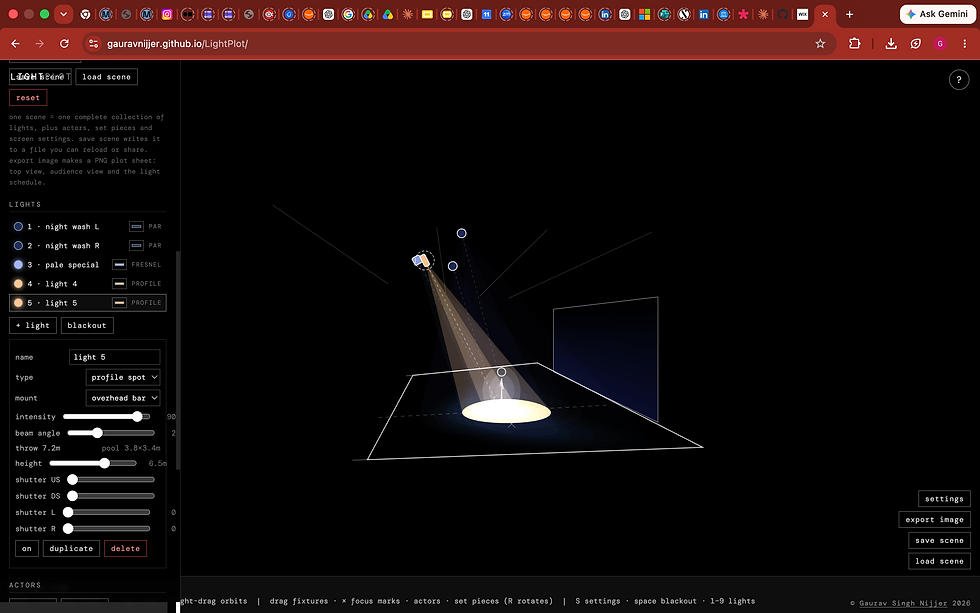Open the Chrome tab search chevron
This screenshot has width=980, height=613.
tap(64, 14)
